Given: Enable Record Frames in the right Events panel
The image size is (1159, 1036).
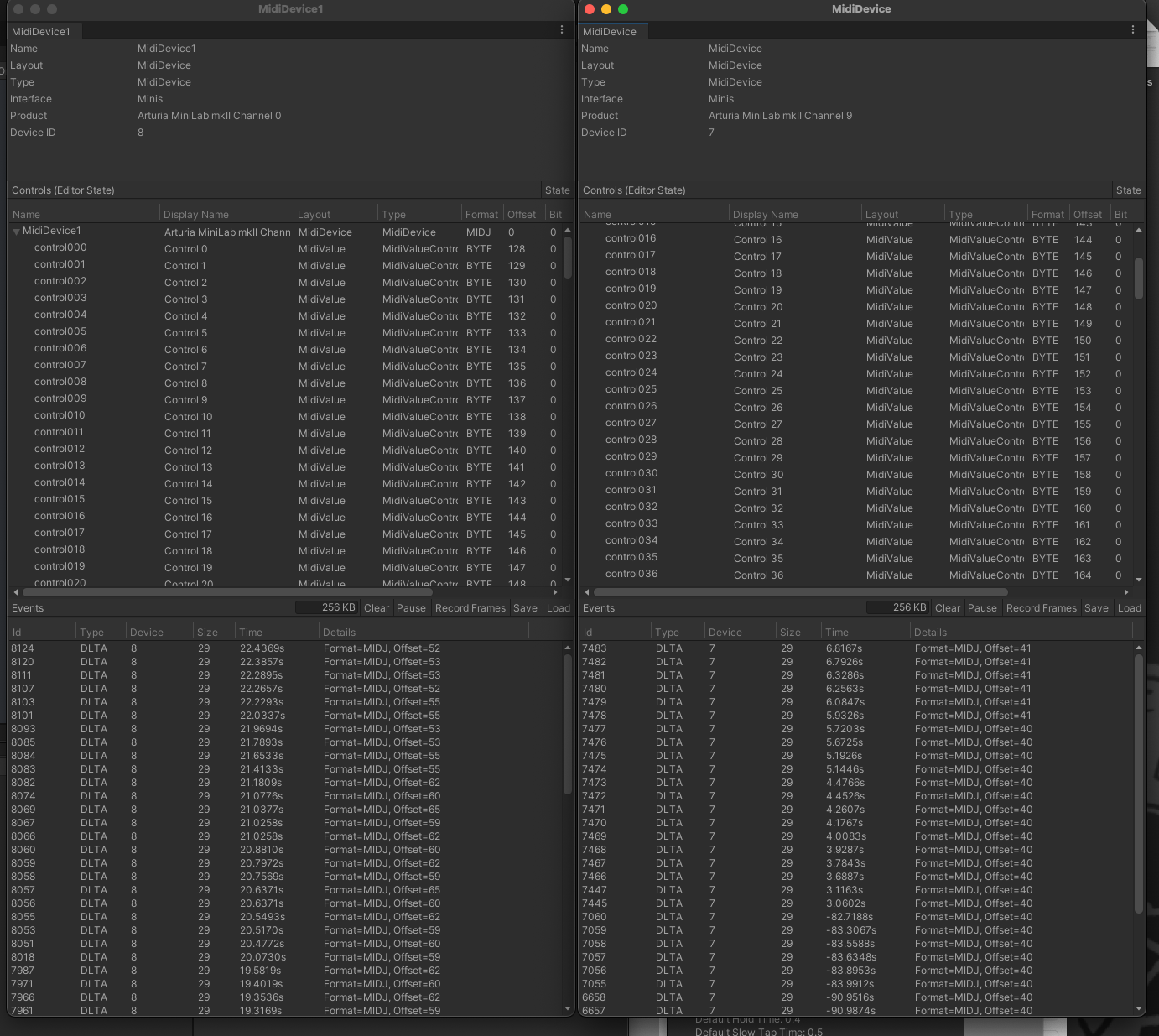Looking at the screenshot, I should point(1041,607).
